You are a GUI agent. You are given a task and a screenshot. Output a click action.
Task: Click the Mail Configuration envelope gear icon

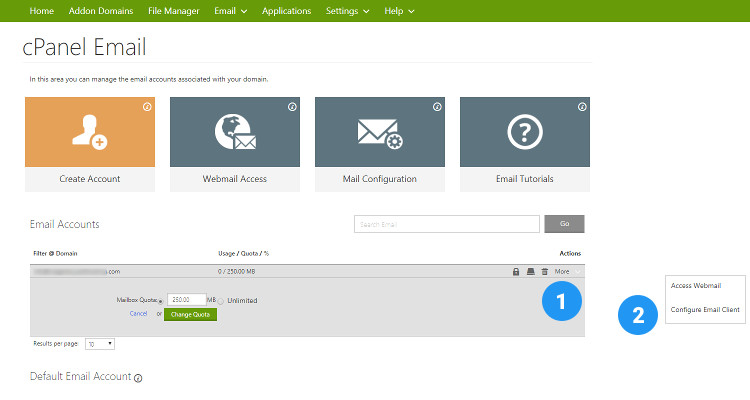pyautogui.click(x=380, y=133)
